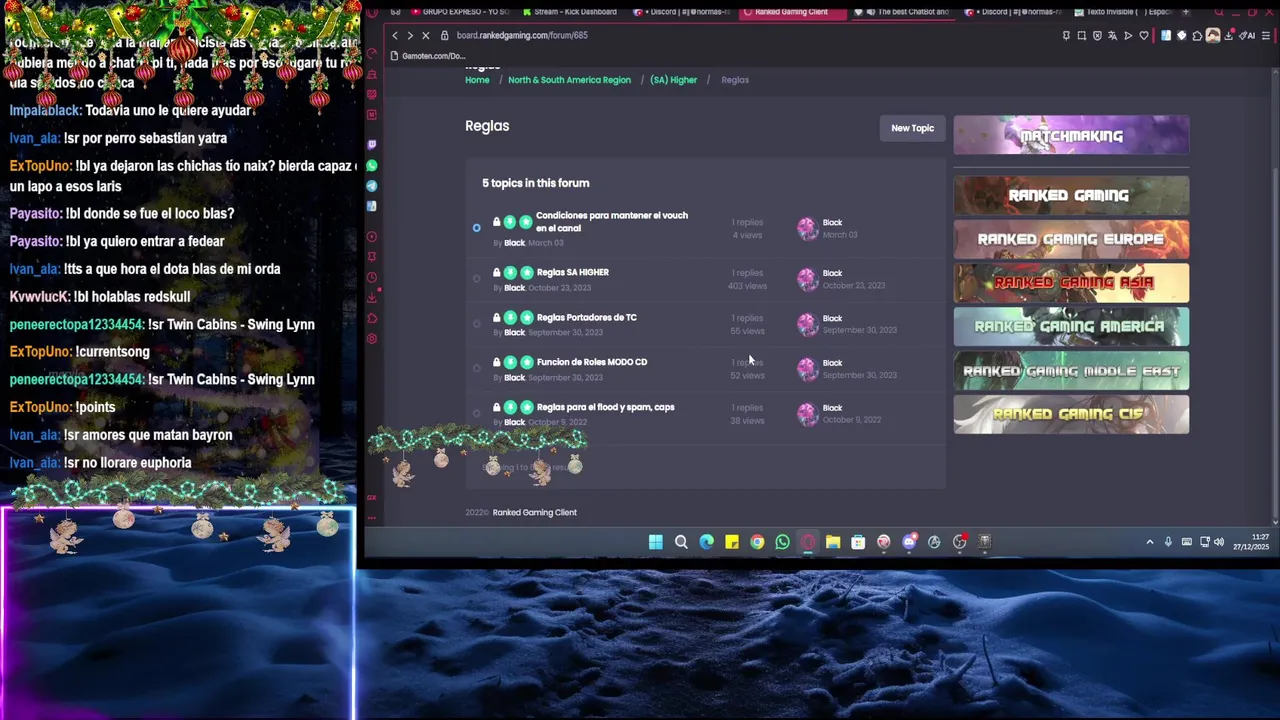
Task: Open Windows taskbar search
Action: click(681, 542)
